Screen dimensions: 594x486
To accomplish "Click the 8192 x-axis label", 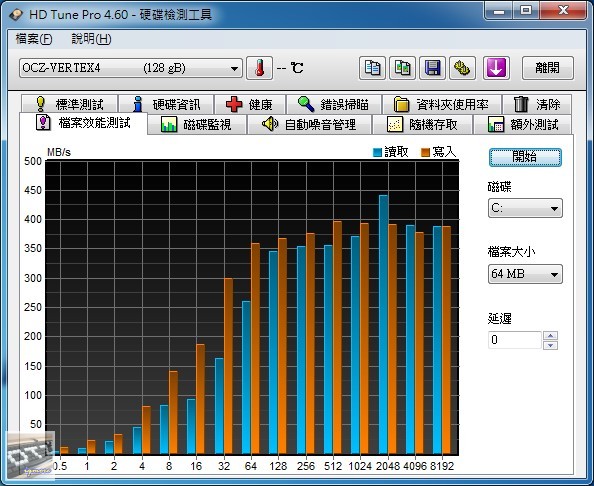I will tap(442, 466).
